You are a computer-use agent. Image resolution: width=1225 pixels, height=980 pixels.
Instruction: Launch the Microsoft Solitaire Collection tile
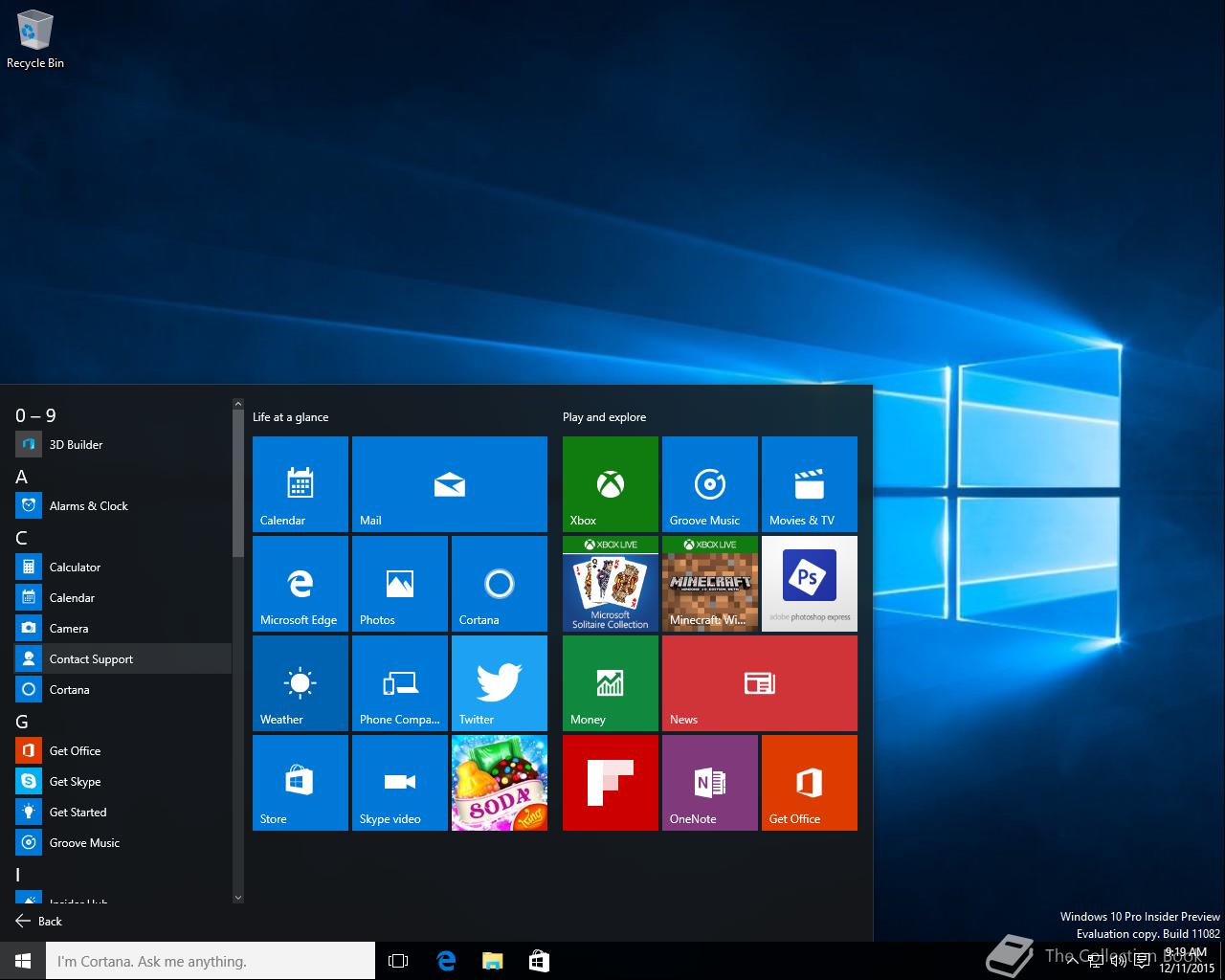[x=611, y=584]
